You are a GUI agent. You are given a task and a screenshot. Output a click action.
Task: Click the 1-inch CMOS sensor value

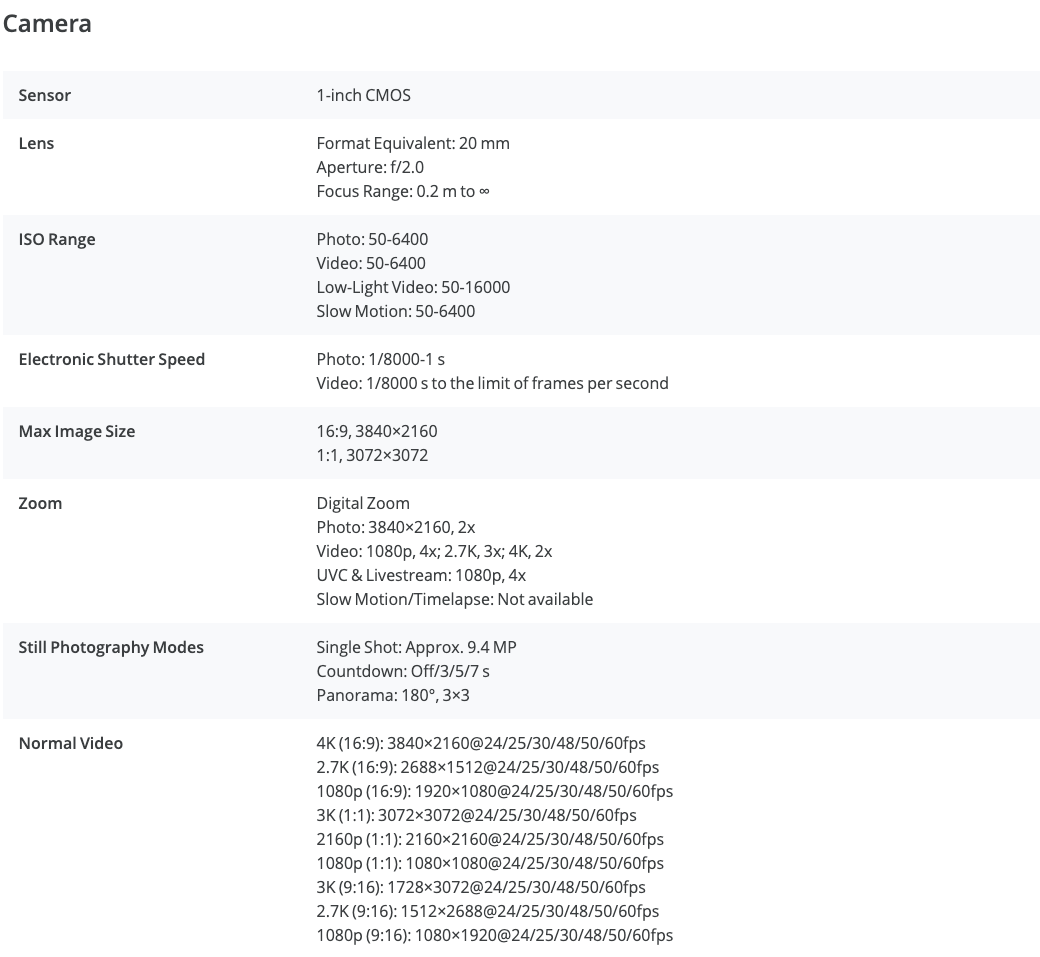[x=363, y=95]
